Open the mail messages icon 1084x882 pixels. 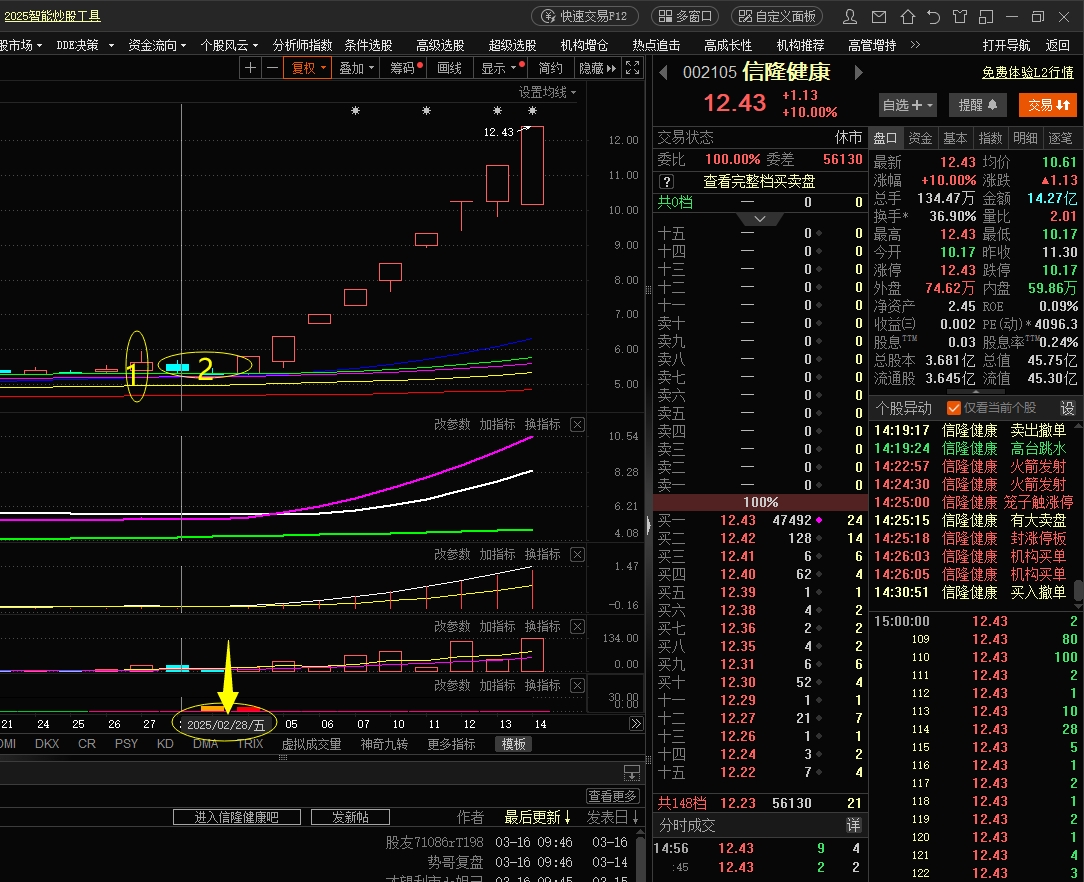tap(879, 17)
